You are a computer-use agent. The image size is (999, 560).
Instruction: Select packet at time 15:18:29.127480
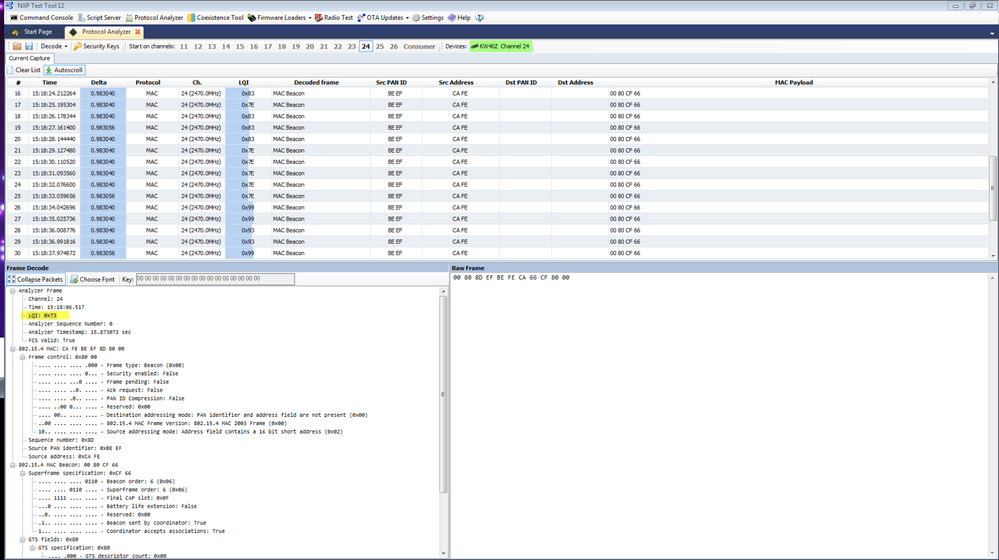point(497,150)
